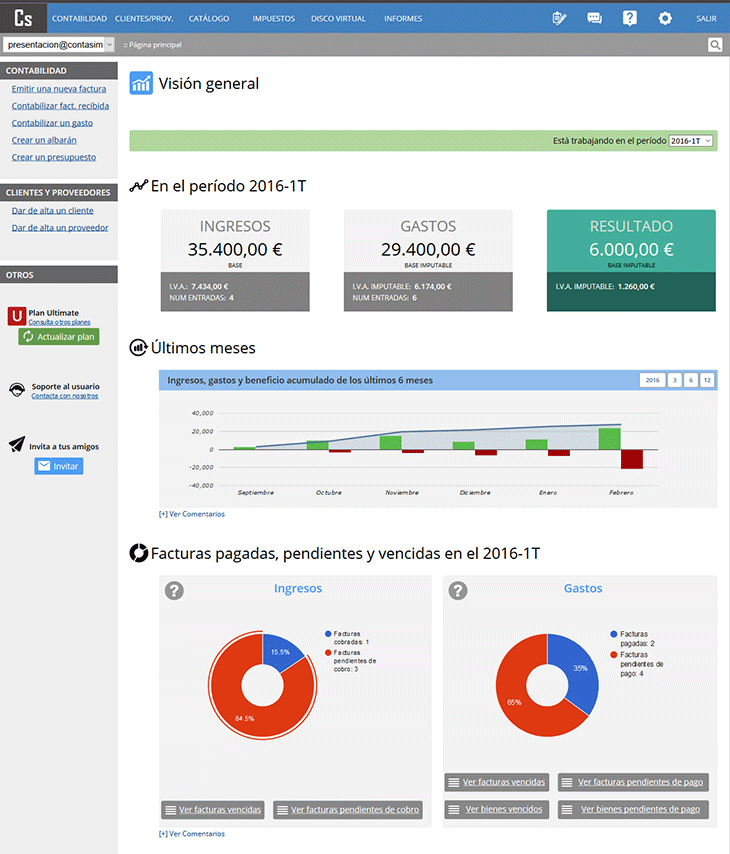Click Ver bienes vencidos button
Viewport: 730px width, 854px height.
(497, 809)
